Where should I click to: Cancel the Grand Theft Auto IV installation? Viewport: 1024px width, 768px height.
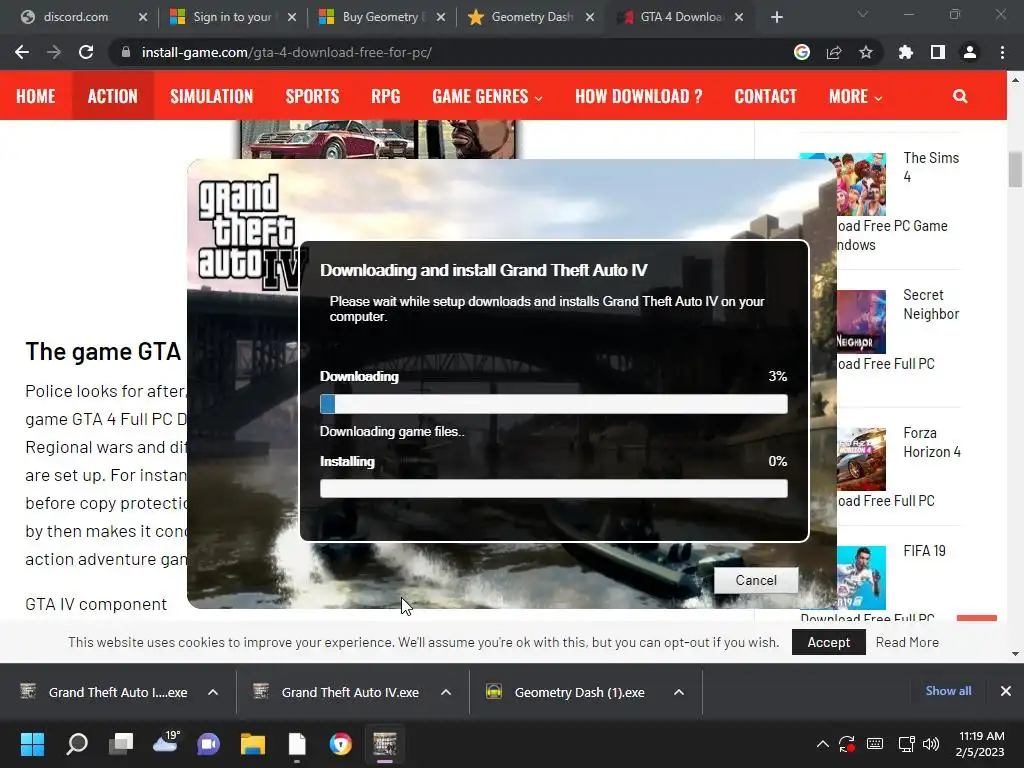pyautogui.click(x=756, y=580)
